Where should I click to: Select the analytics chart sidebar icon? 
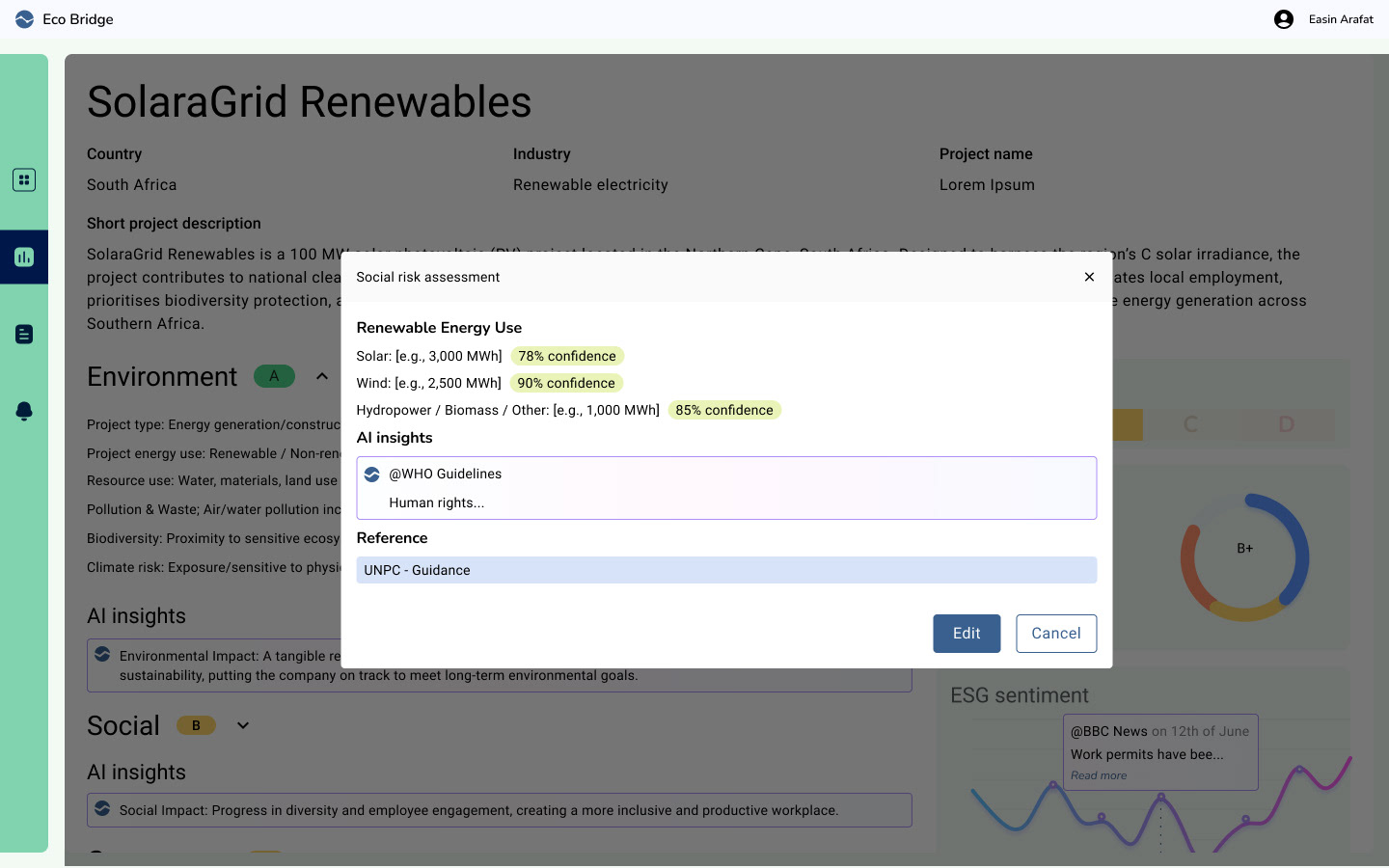(x=24, y=258)
